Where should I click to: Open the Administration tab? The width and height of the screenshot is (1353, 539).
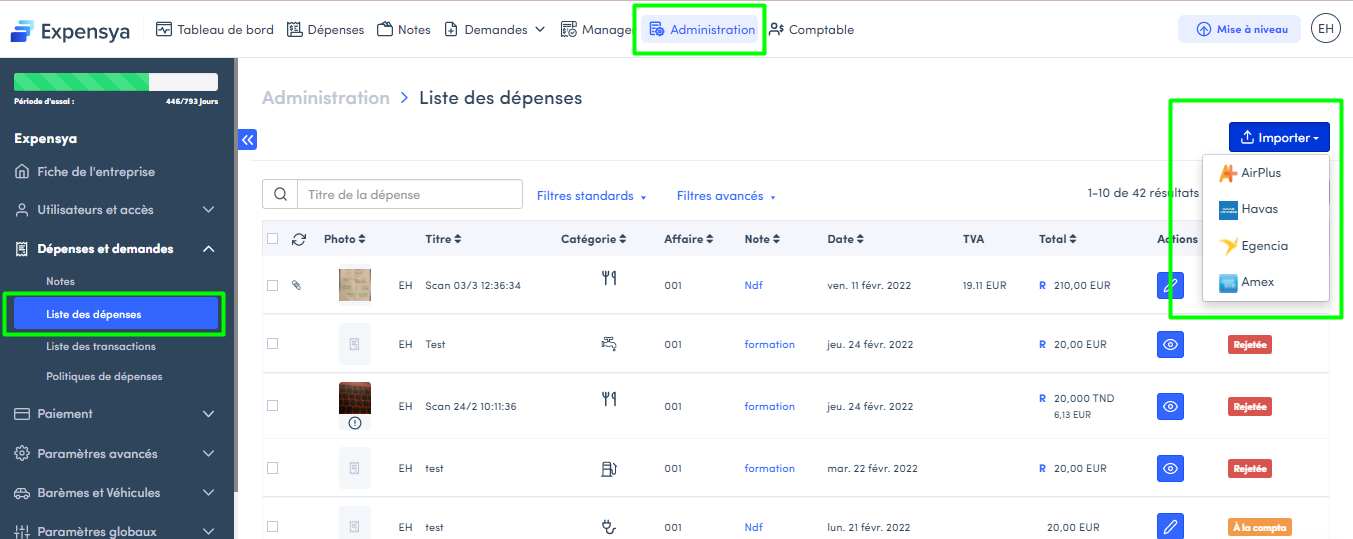[x=701, y=29]
